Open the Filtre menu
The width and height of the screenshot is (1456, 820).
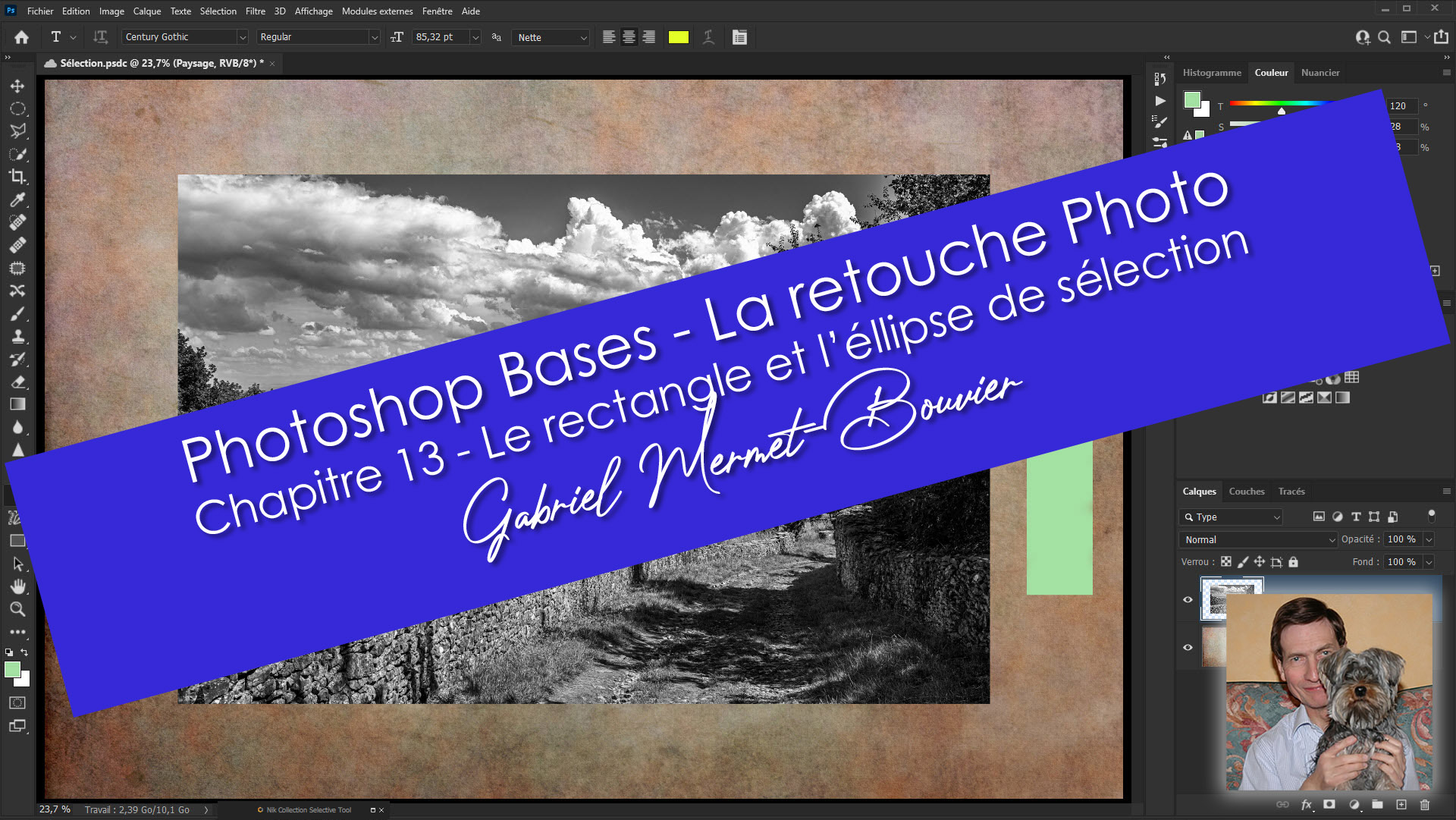point(255,11)
